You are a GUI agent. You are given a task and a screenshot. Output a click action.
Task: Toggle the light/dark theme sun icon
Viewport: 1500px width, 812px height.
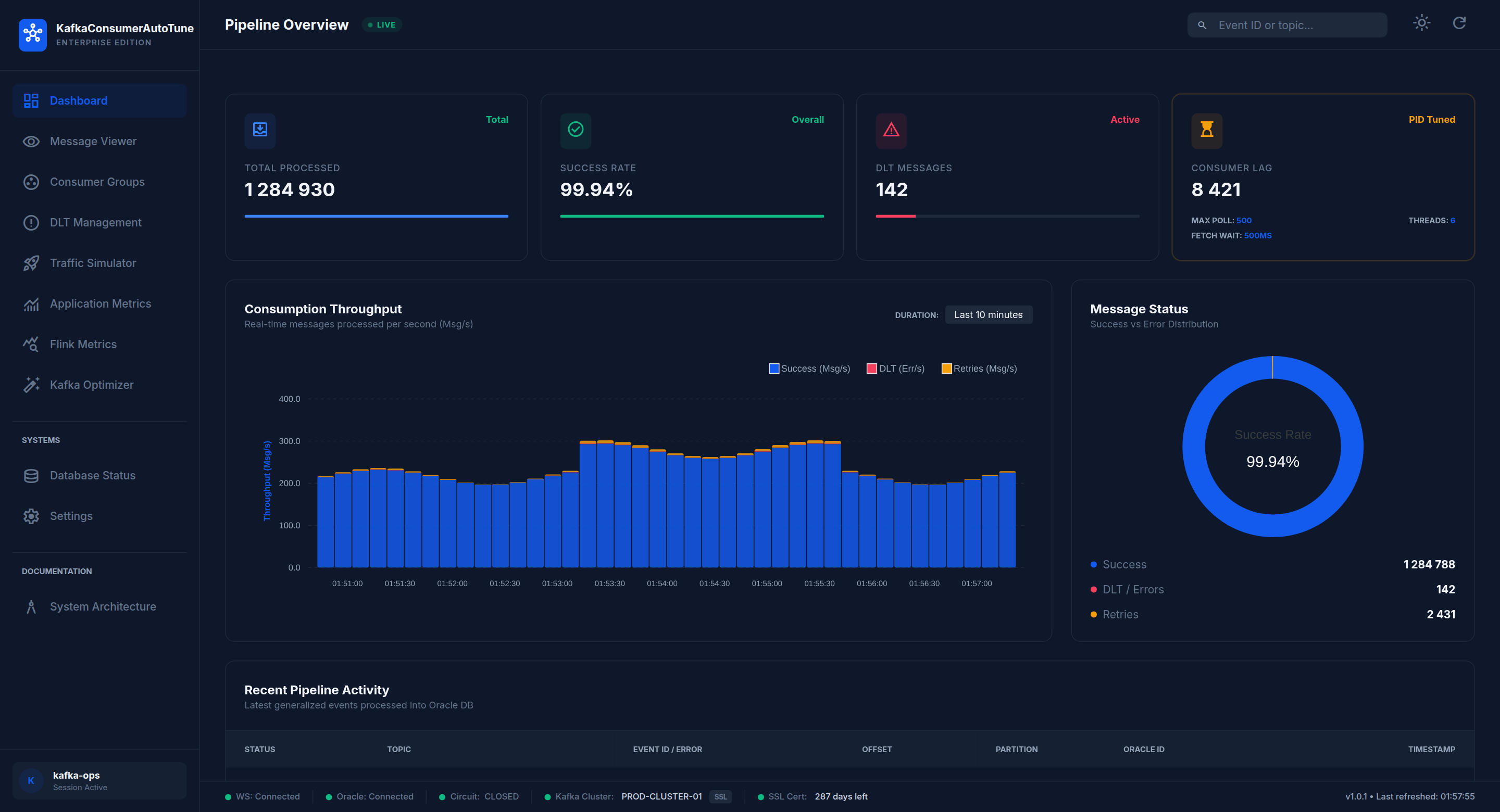[x=1421, y=23]
